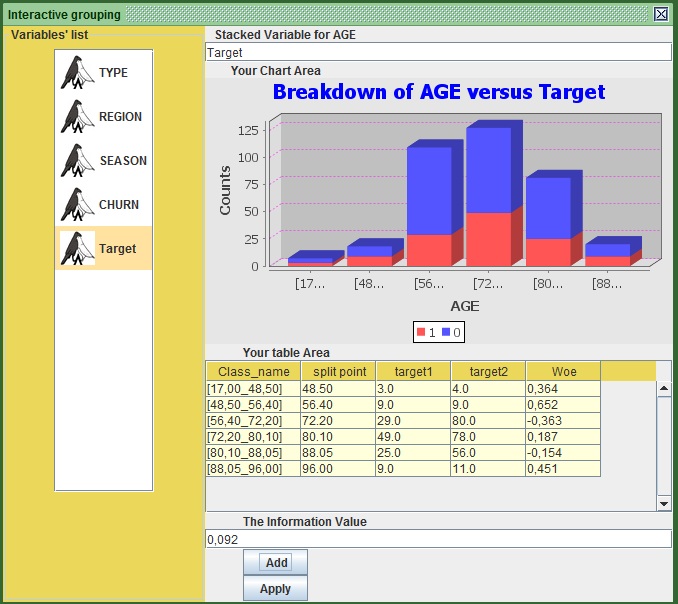This screenshot has width=678, height=604.
Task: Click target1 cell 49.0
Action: 413,437
